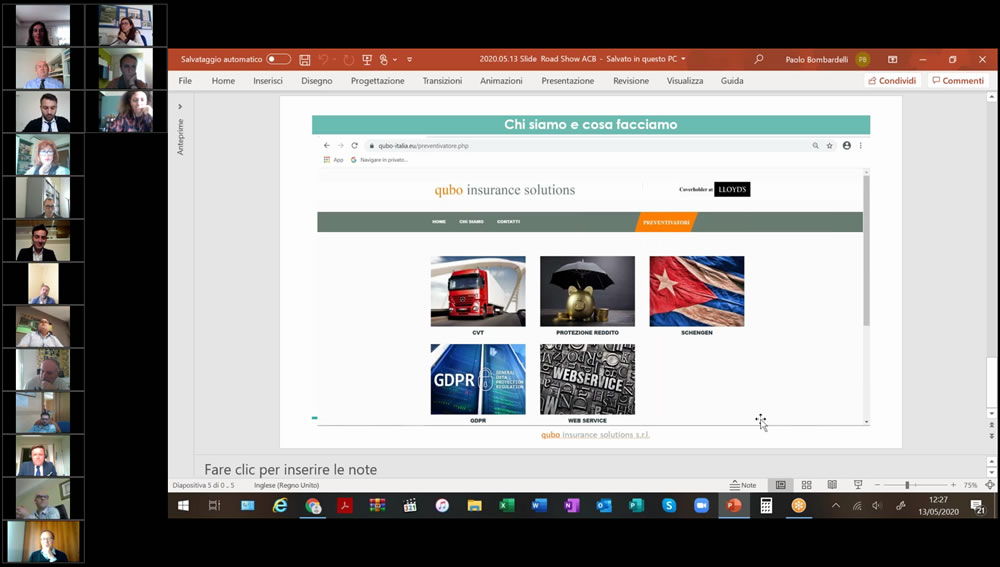The width and height of the screenshot is (1000, 567).
Task: Switch to Reading view icon
Action: coord(832,485)
